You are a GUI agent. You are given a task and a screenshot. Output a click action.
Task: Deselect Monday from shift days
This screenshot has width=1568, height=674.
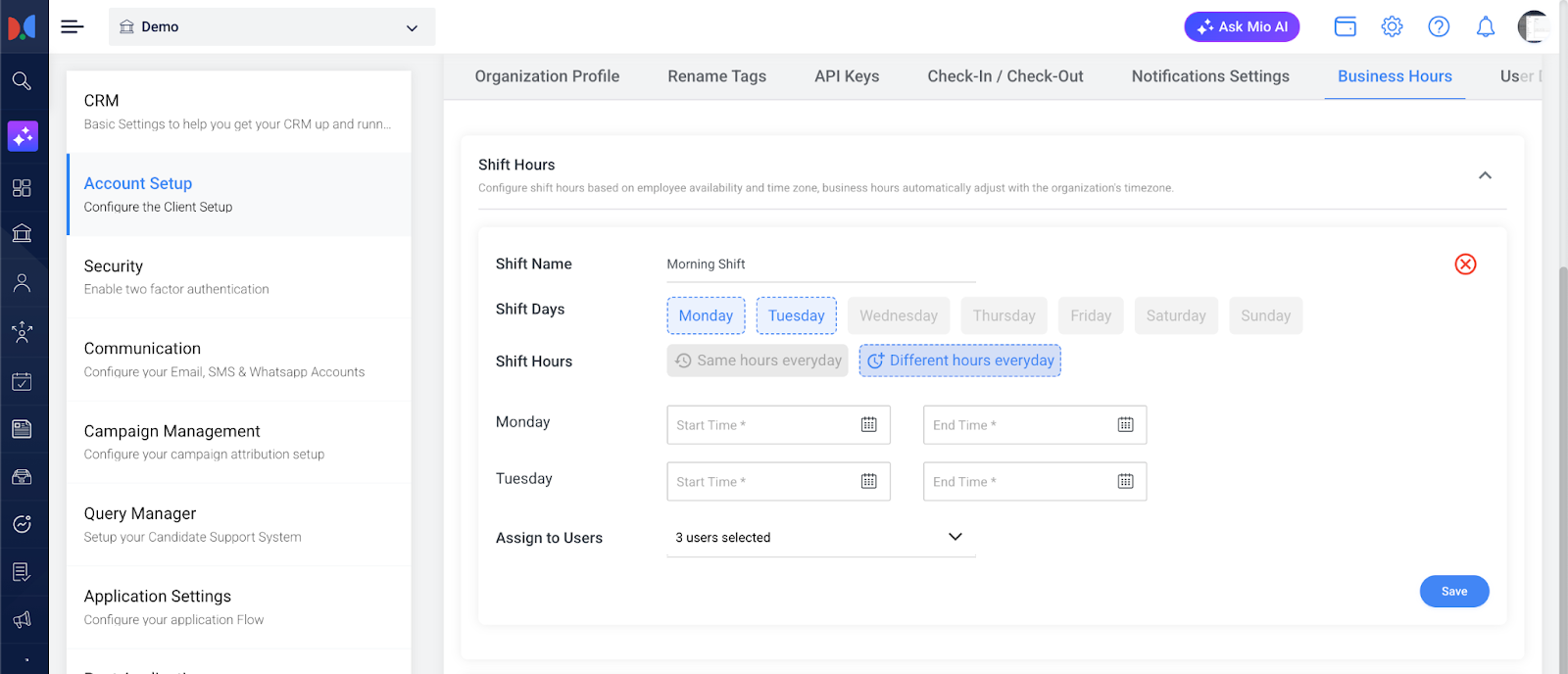[706, 315]
